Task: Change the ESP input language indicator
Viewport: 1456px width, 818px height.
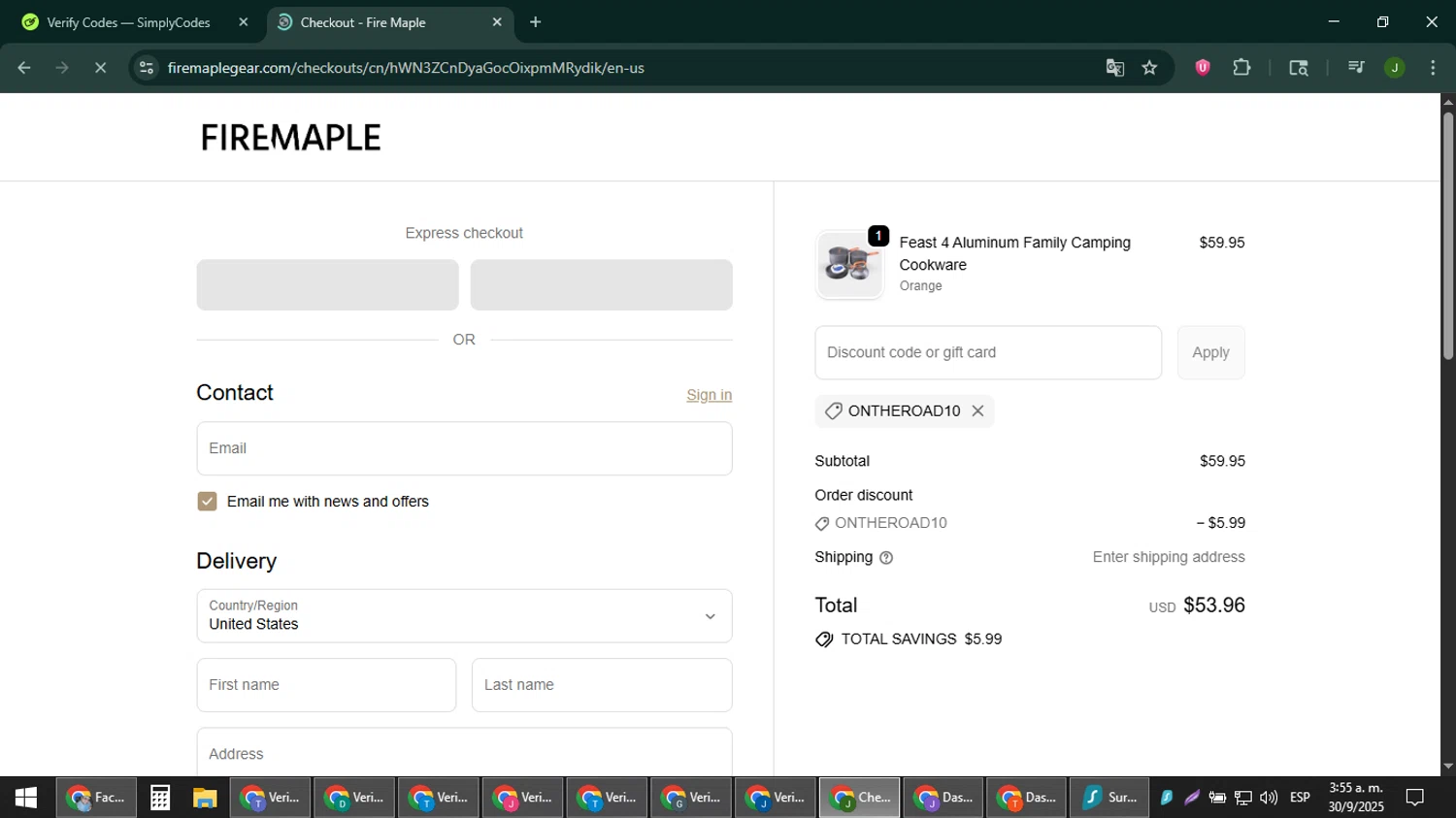Action: tap(1300, 798)
